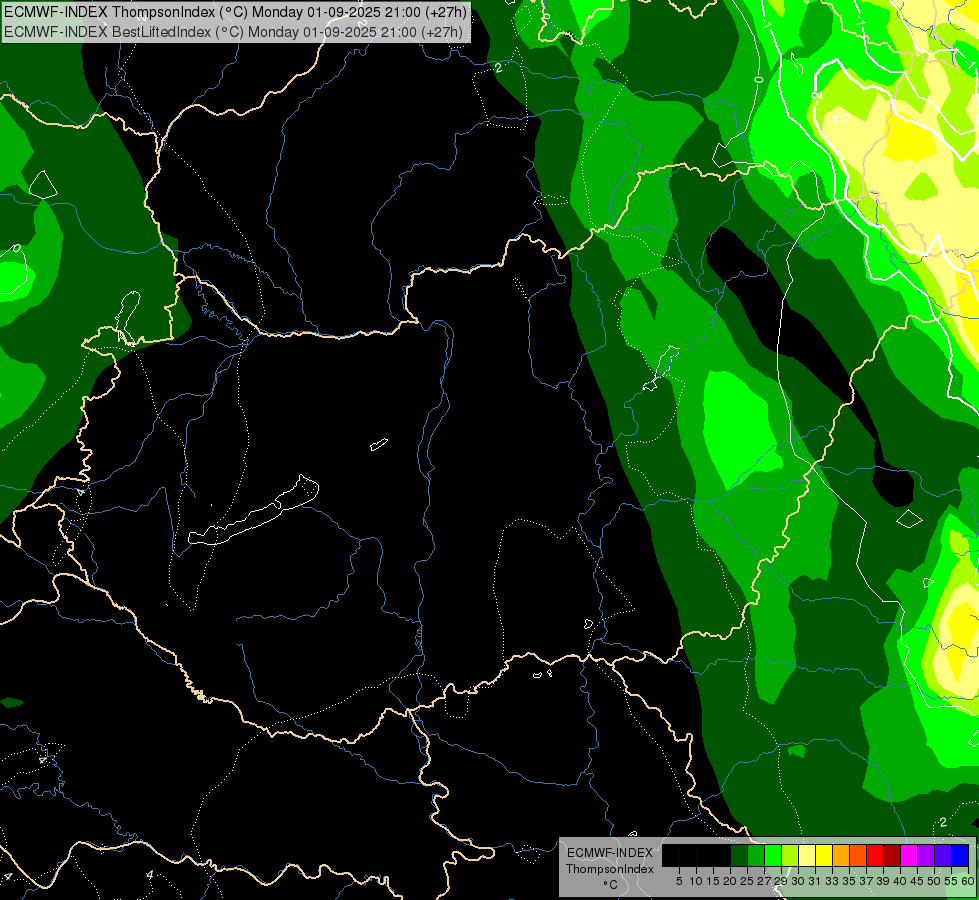Select the bright red 37–39 legend swatch
Screen dimensions: 979x900
coord(875,855)
